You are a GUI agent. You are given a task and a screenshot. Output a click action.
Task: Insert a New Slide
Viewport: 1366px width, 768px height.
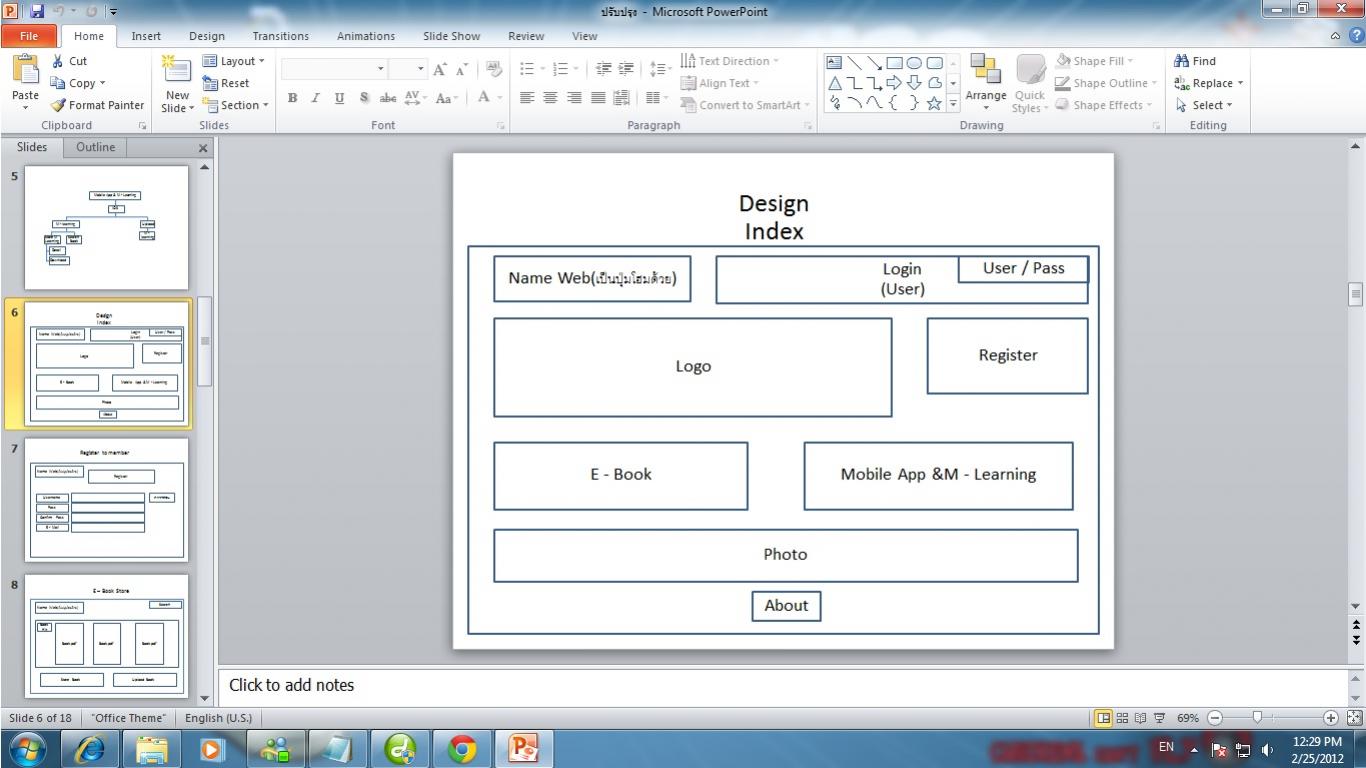[177, 83]
